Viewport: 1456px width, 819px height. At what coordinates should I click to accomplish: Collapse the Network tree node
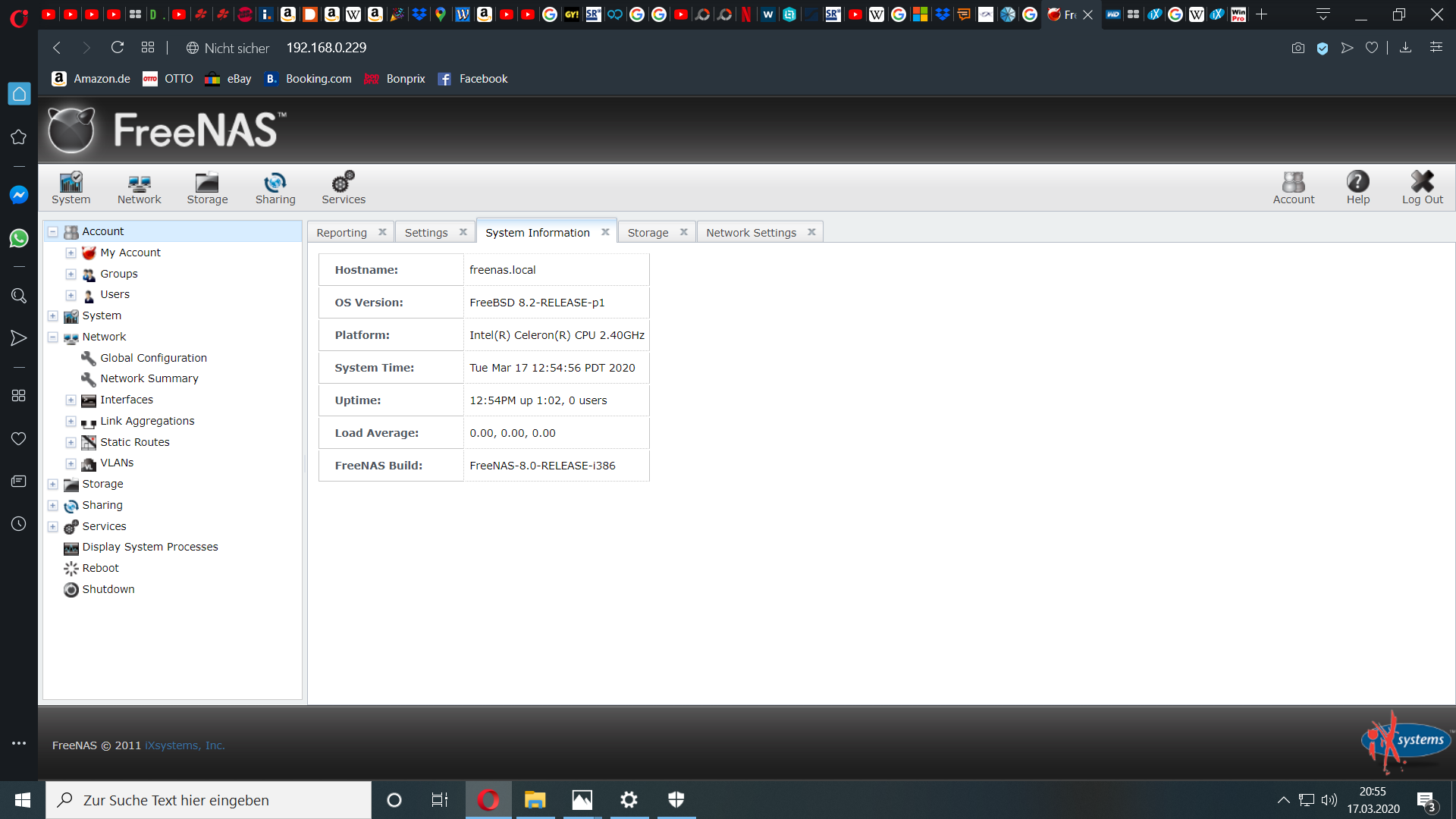click(53, 337)
